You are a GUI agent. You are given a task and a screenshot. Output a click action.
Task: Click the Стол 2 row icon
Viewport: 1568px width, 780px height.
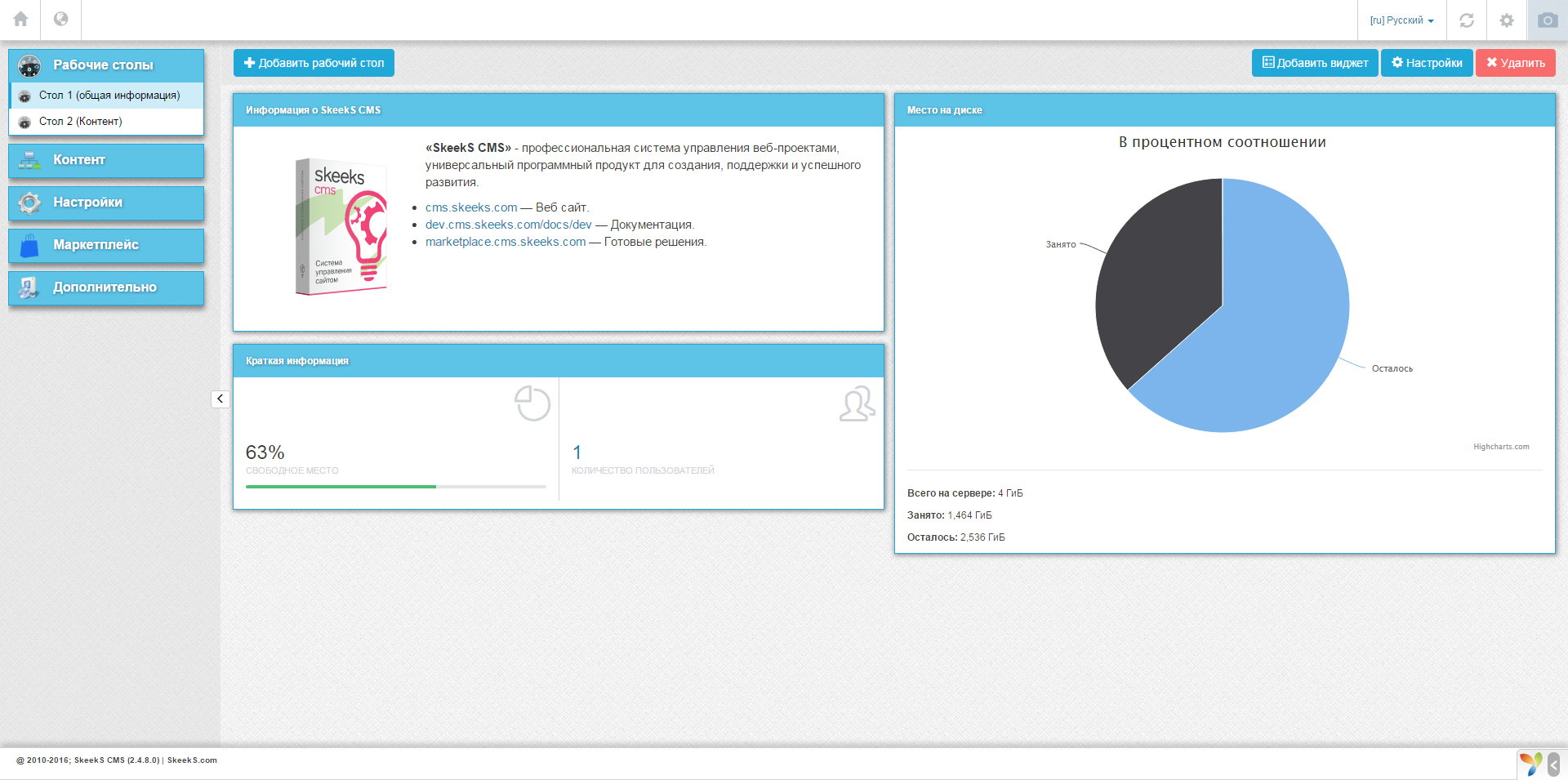24,123
